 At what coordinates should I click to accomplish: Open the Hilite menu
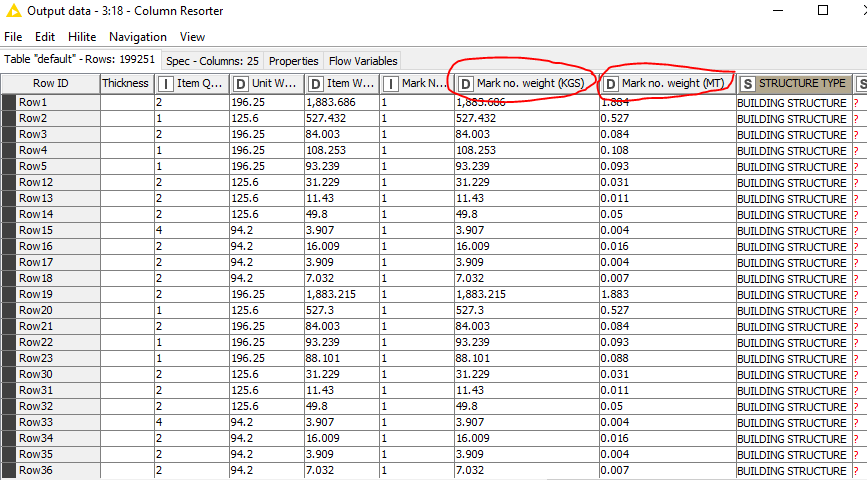(x=82, y=37)
